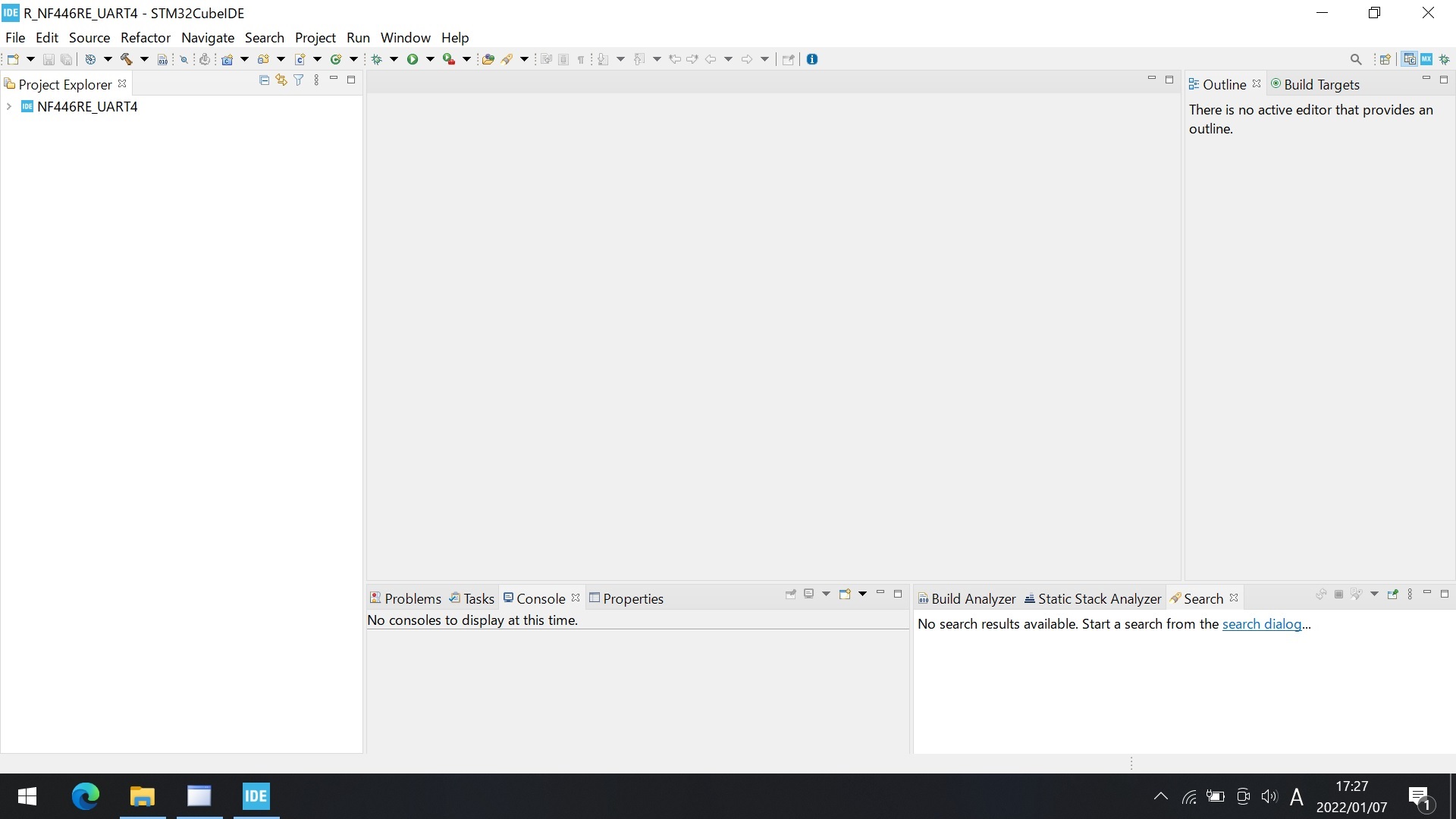The image size is (1456, 819).
Task: Open the New dropdown arrow beside New icon
Action: tap(30, 59)
